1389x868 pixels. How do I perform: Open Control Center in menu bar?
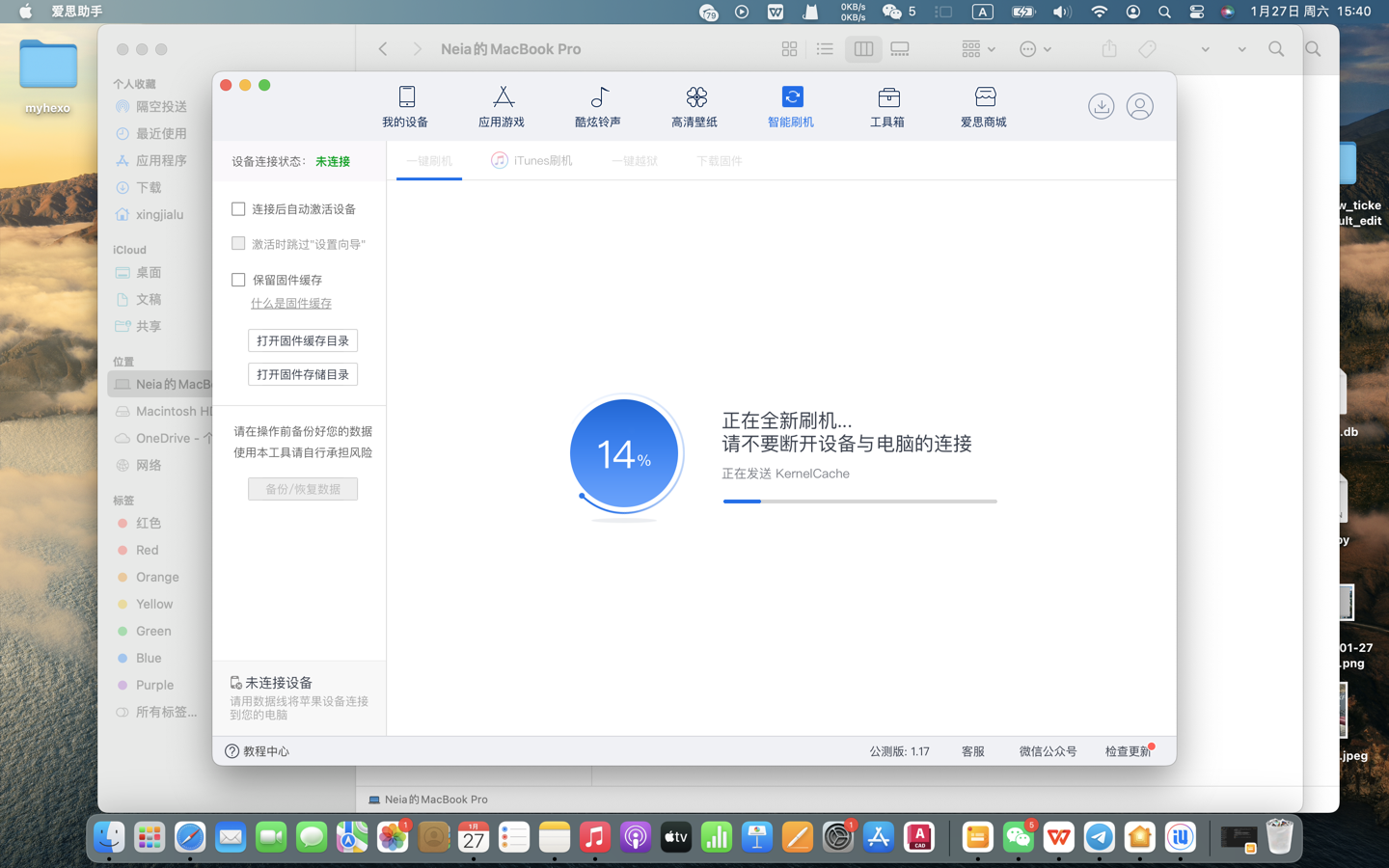point(1197,12)
